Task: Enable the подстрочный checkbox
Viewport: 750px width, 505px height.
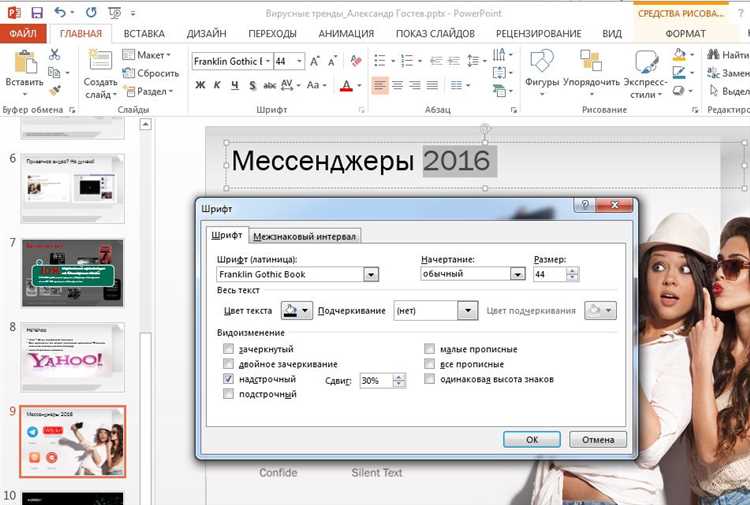Action: [228, 394]
